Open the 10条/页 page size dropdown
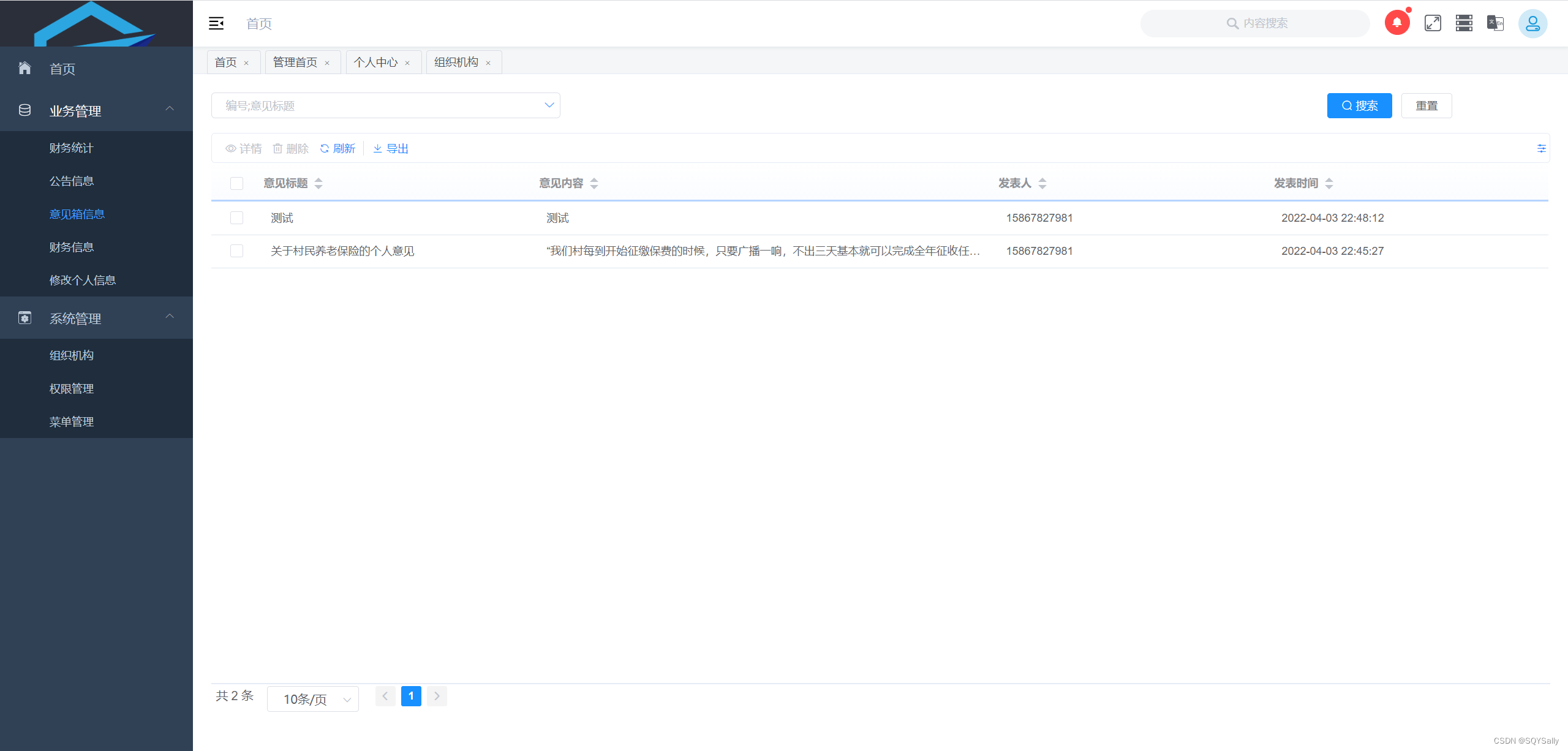Screen dimensions: 1568x751 tap(312, 698)
